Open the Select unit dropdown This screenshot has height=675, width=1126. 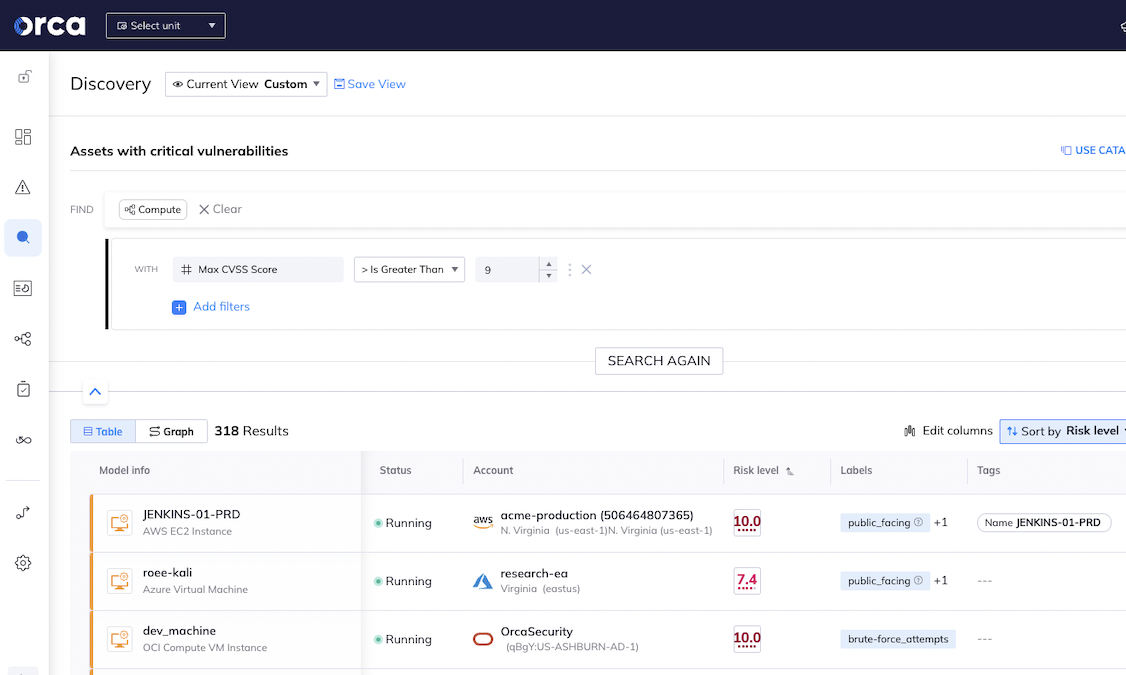[166, 26]
